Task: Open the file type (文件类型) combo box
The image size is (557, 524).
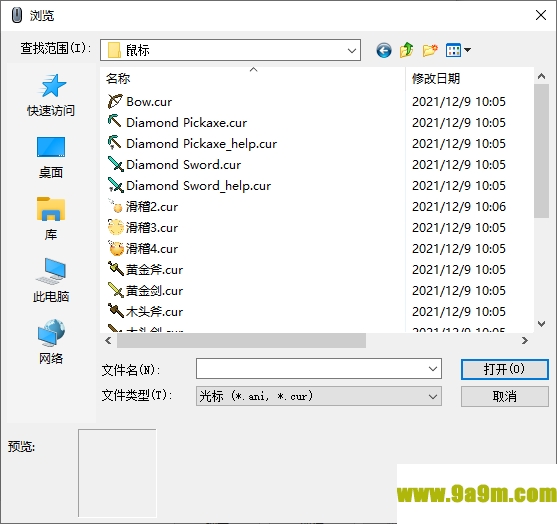Action: pos(319,396)
